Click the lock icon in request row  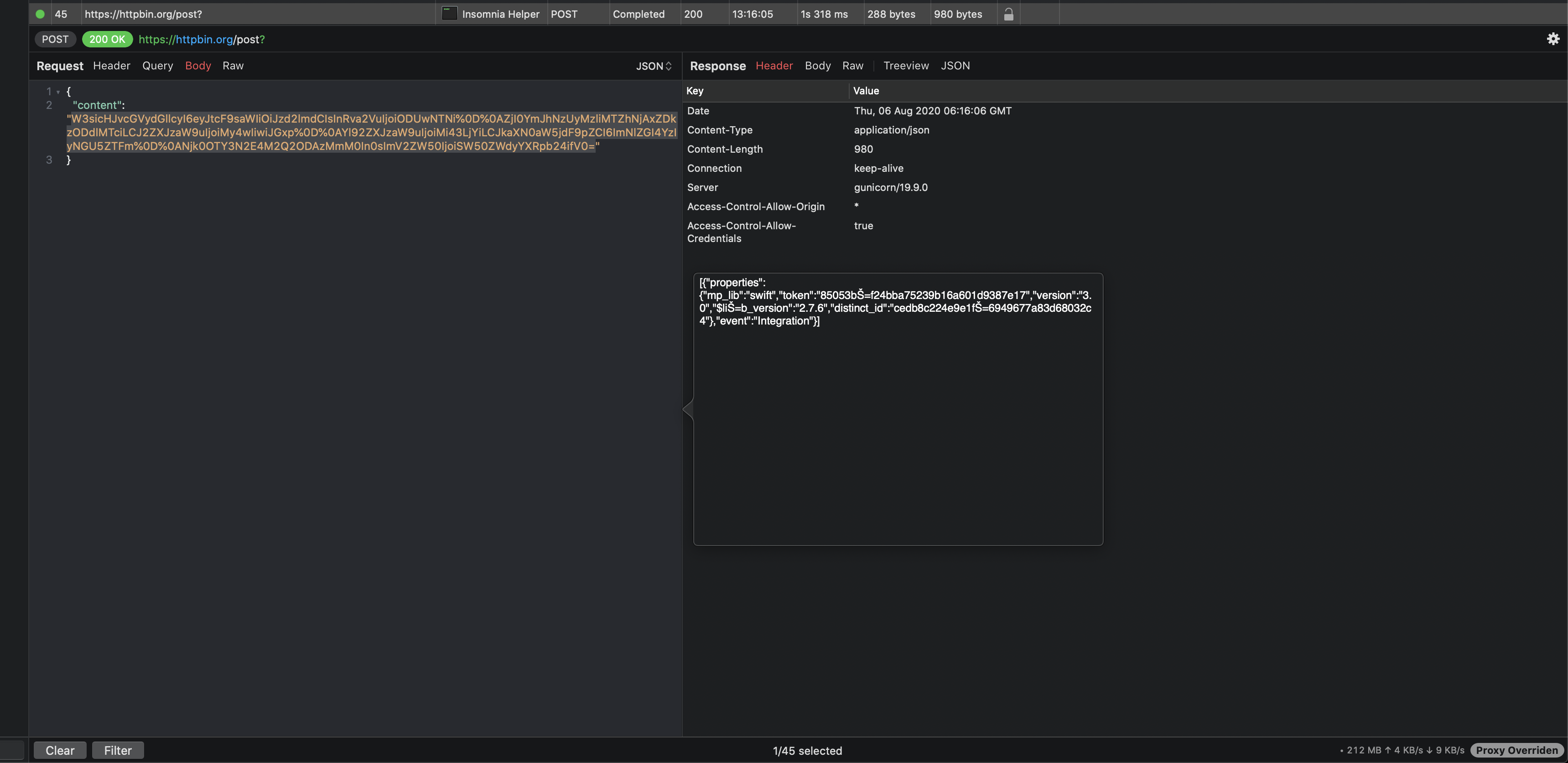(x=1008, y=14)
